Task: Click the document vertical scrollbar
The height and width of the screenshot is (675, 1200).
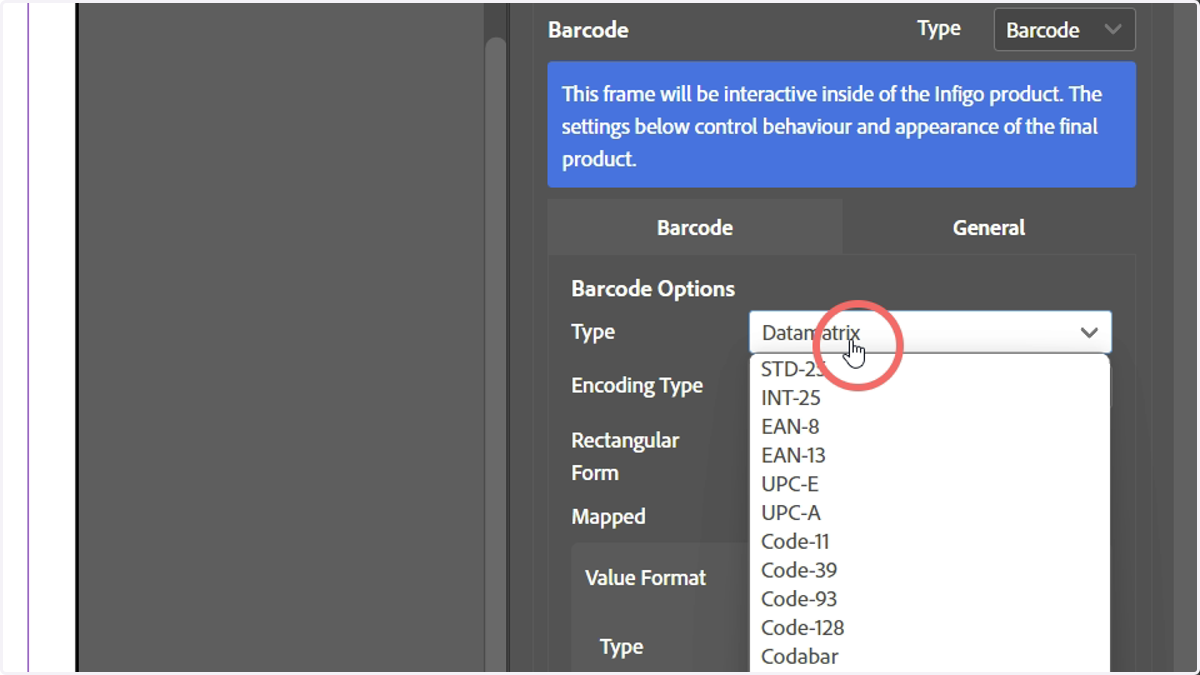Action: [495, 355]
